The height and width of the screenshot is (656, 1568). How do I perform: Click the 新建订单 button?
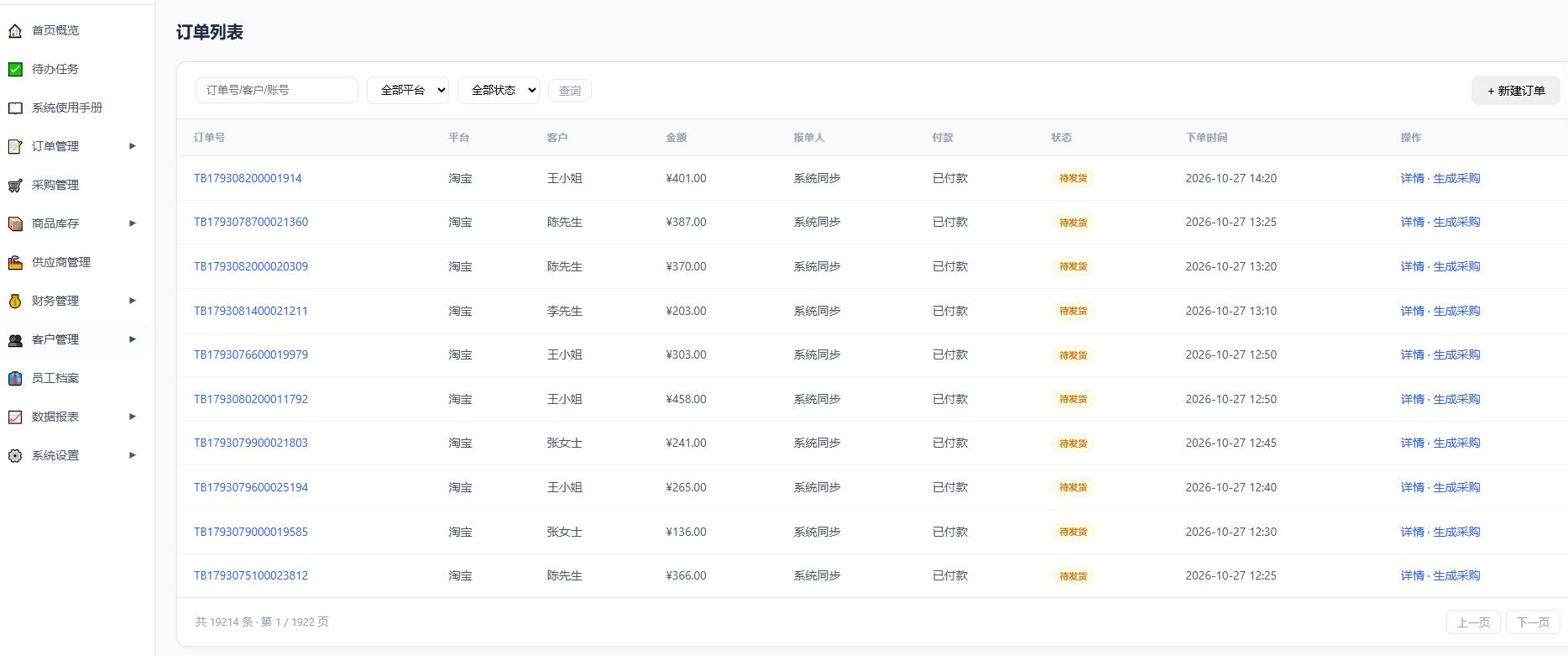click(1516, 91)
